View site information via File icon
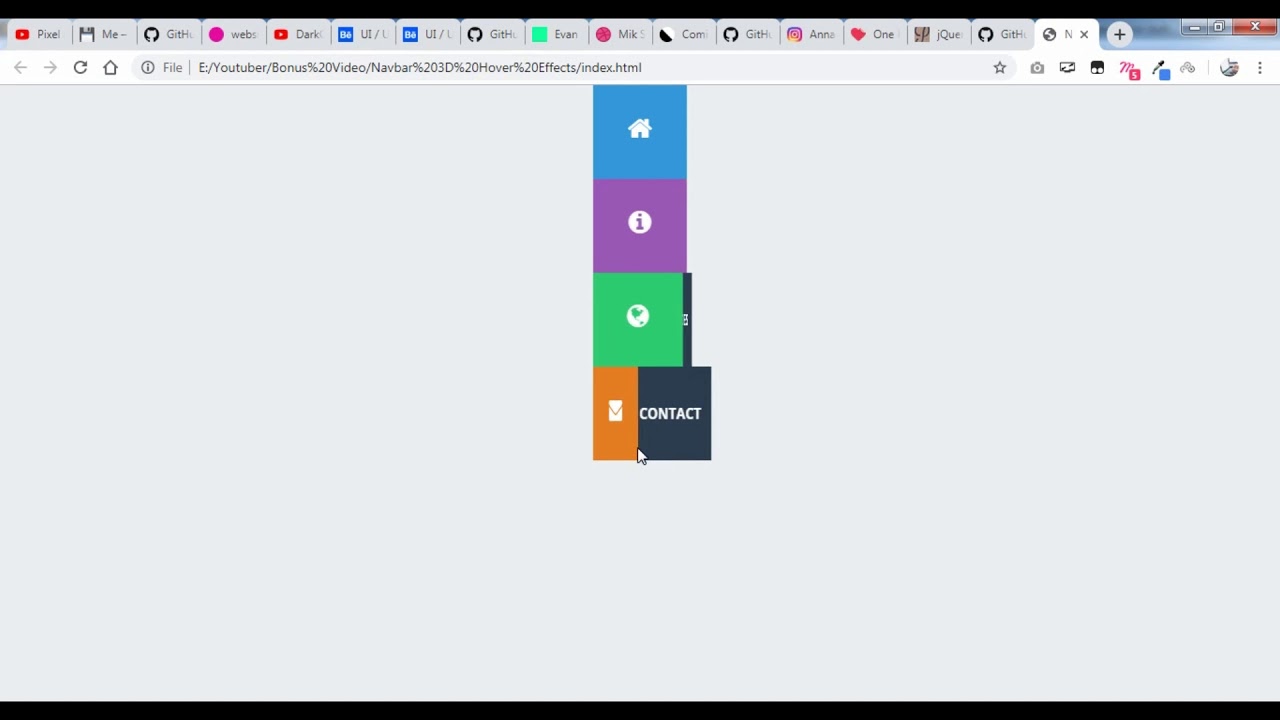The height and width of the screenshot is (720, 1280). [x=161, y=67]
